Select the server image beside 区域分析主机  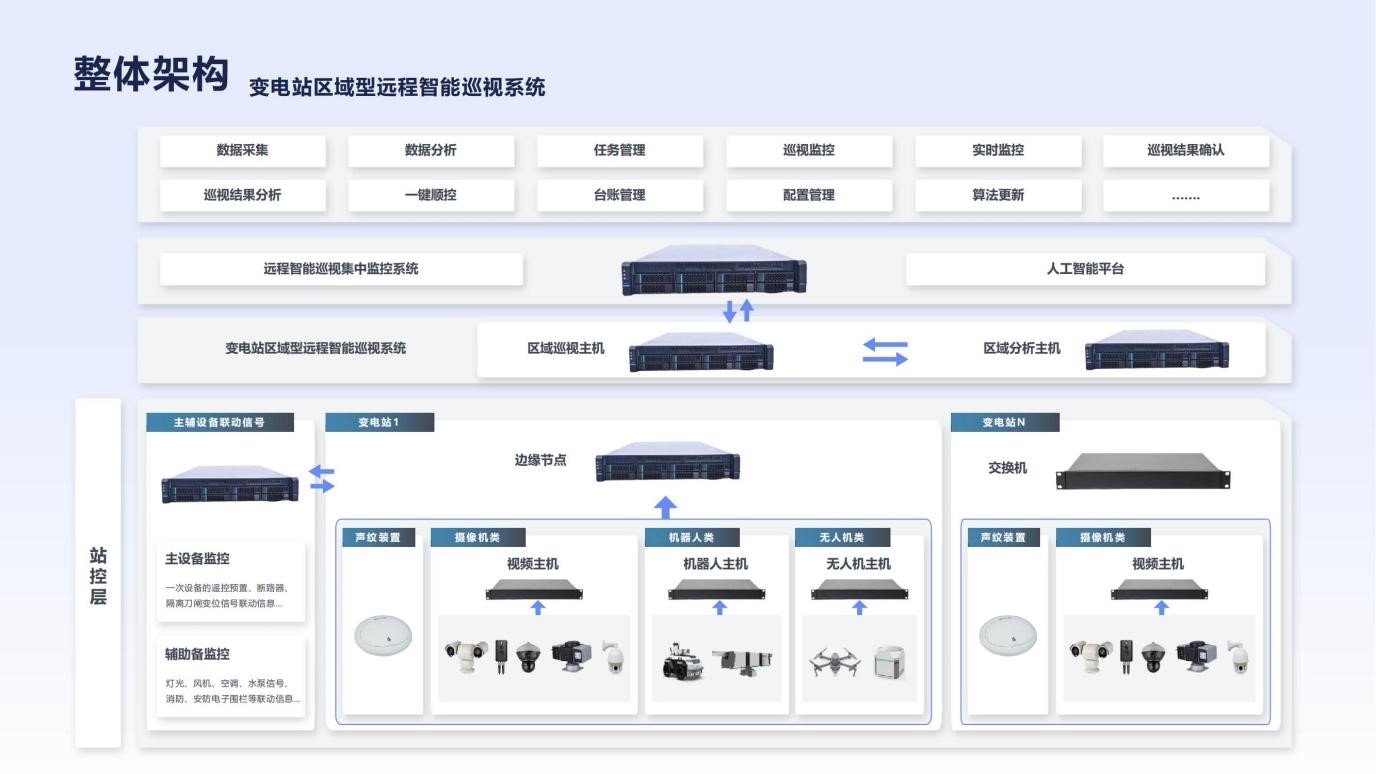tap(1157, 352)
